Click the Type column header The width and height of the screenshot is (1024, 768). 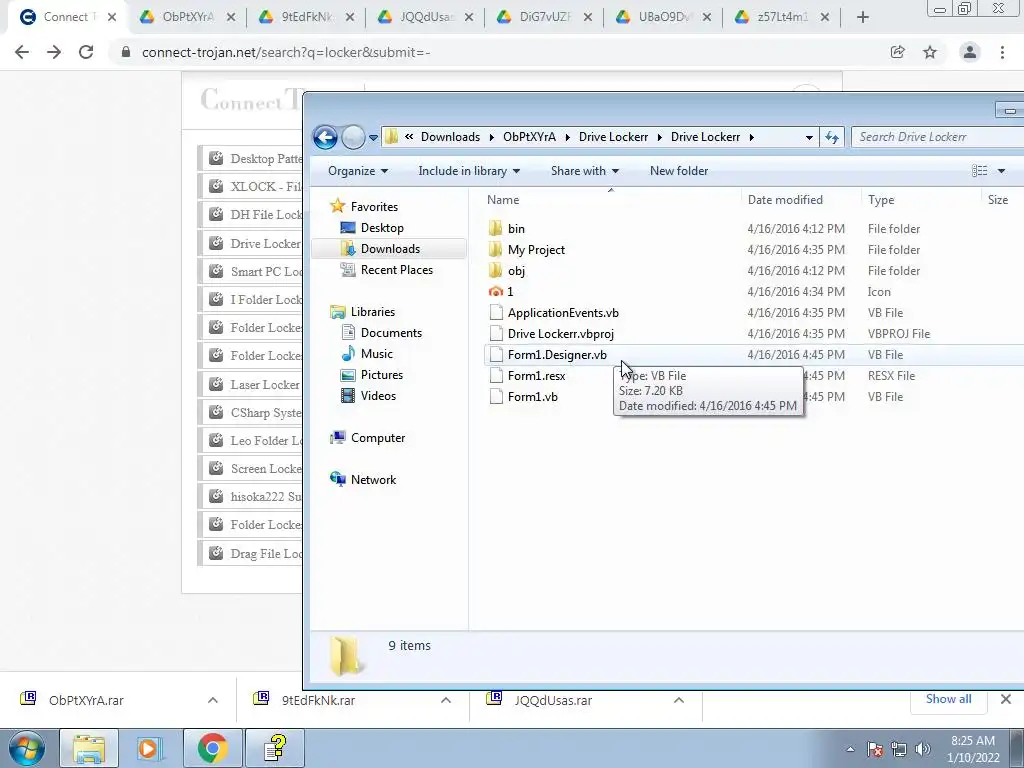click(881, 200)
